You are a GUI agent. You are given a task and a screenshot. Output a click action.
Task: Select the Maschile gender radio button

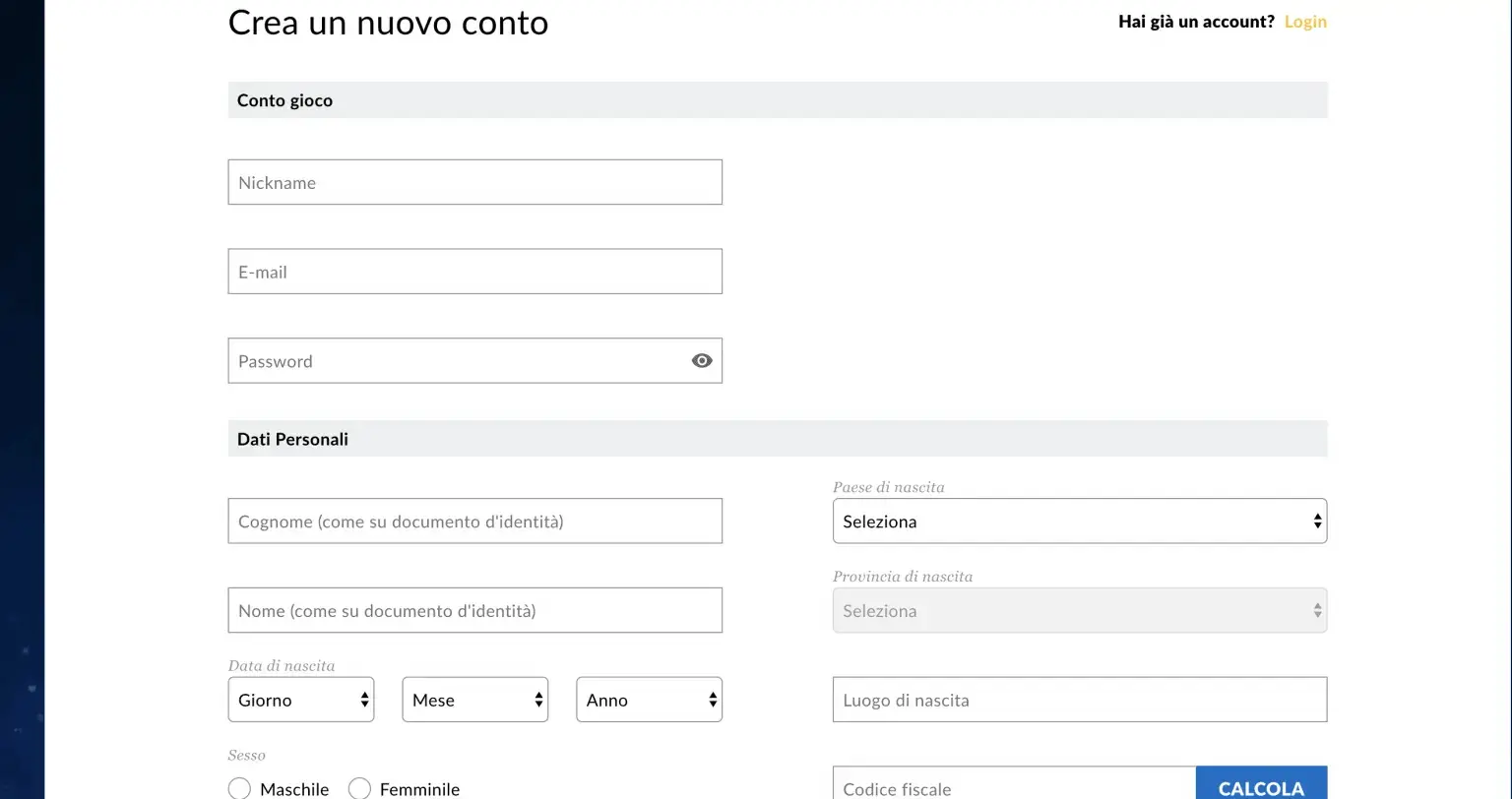click(239, 788)
